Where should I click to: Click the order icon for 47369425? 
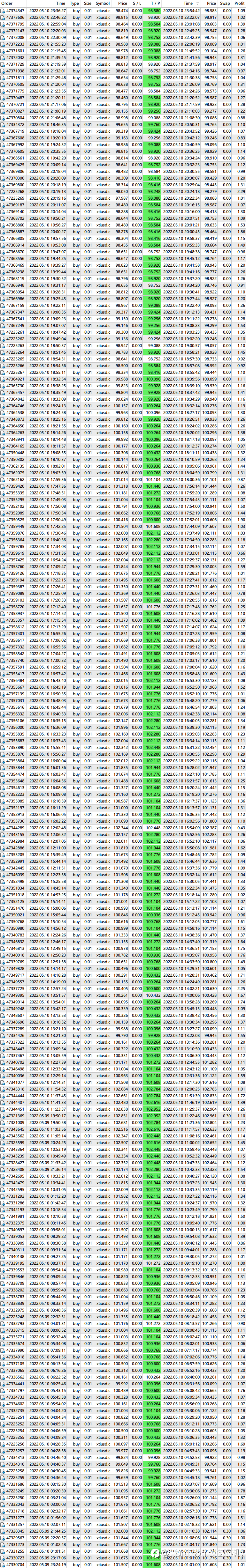tap(3, 164)
